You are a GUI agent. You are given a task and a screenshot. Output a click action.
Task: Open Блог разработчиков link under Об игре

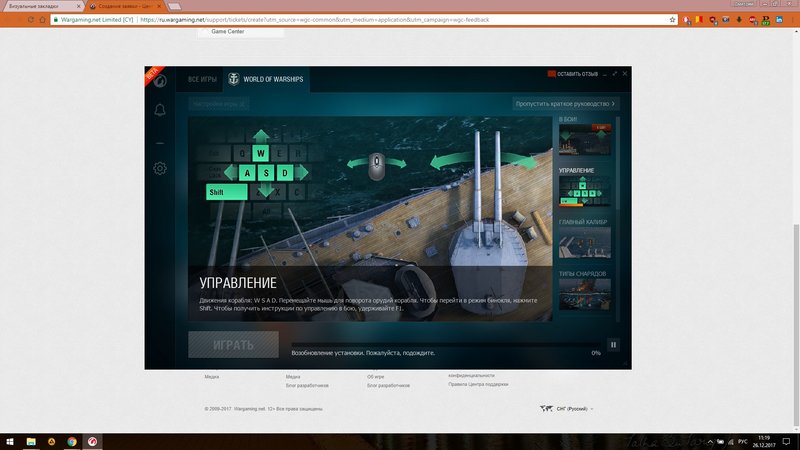point(388,386)
